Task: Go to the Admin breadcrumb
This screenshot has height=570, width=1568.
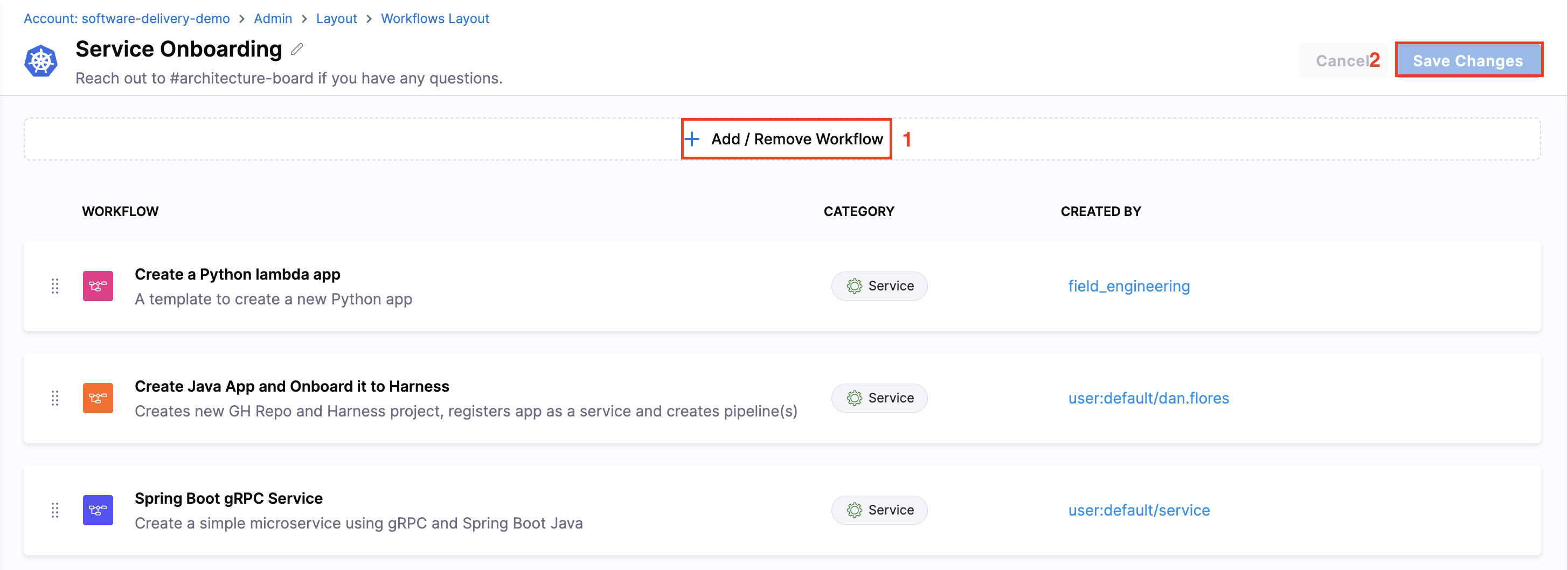Action: [273, 18]
